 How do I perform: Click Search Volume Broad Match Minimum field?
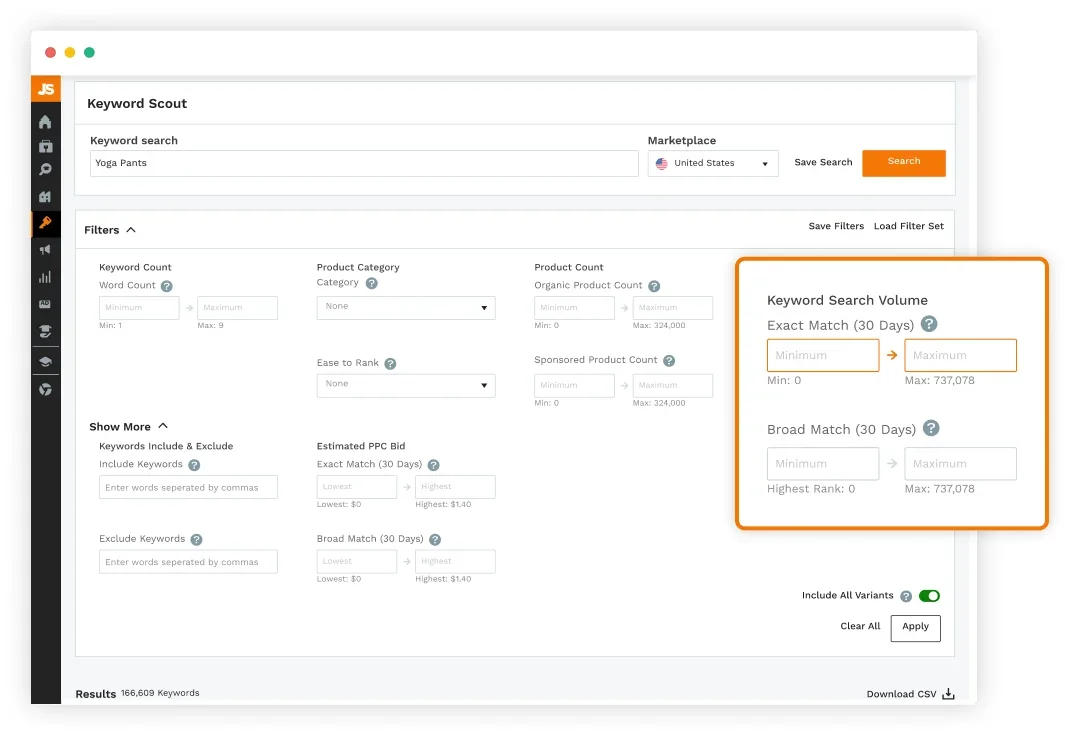click(x=823, y=463)
